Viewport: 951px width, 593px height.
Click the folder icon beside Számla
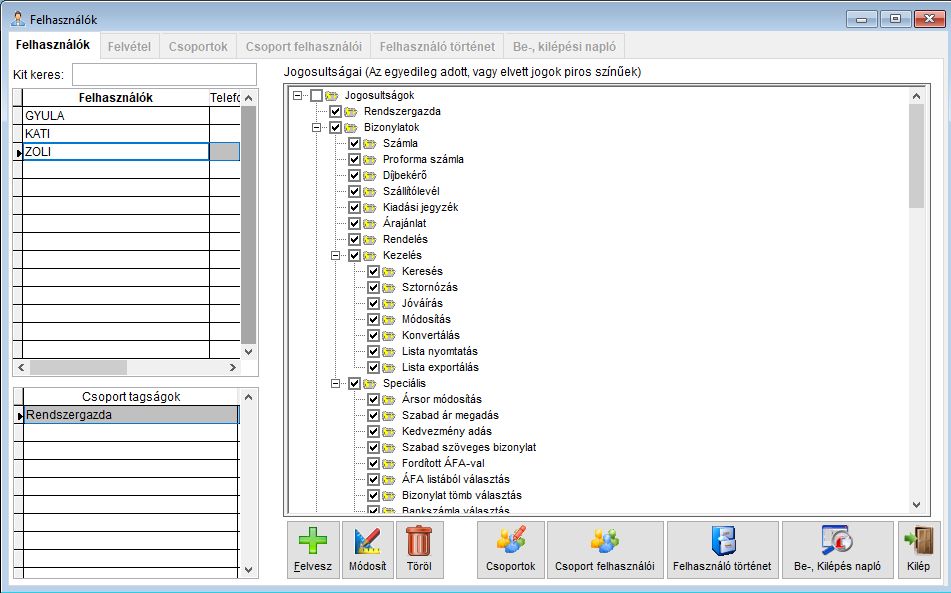point(370,144)
